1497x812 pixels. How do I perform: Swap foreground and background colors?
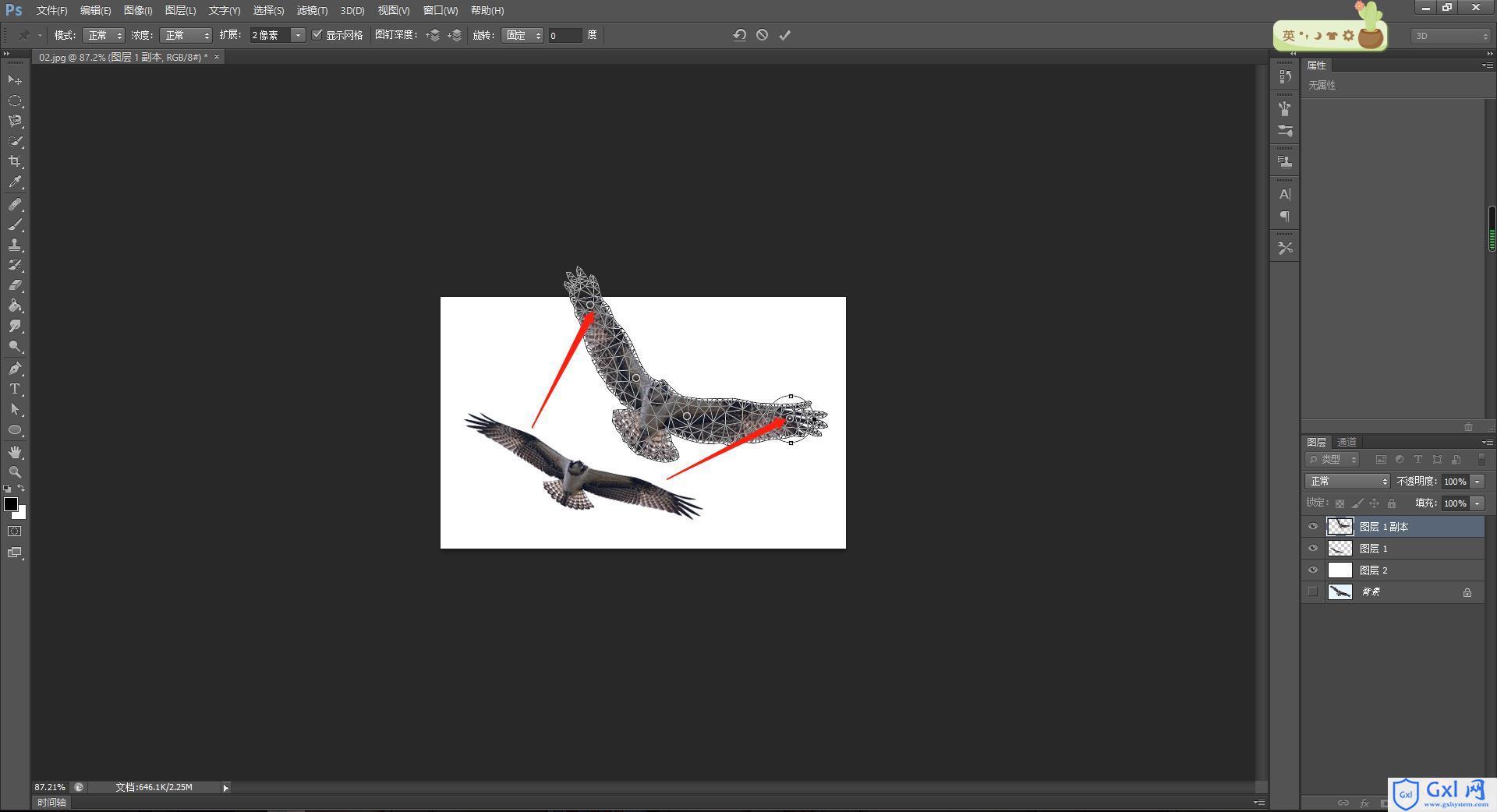click(22, 488)
